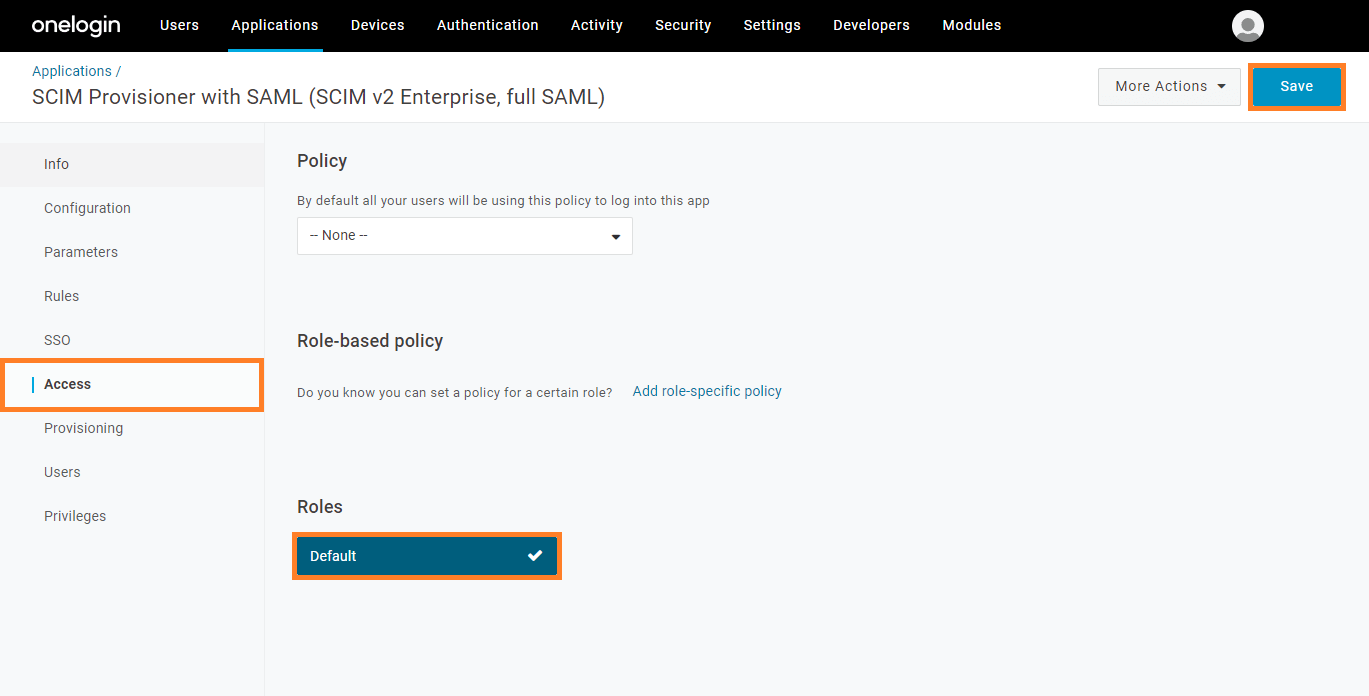Open the Users top menu
The image size is (1369, 696).
(x=179, y=25)
